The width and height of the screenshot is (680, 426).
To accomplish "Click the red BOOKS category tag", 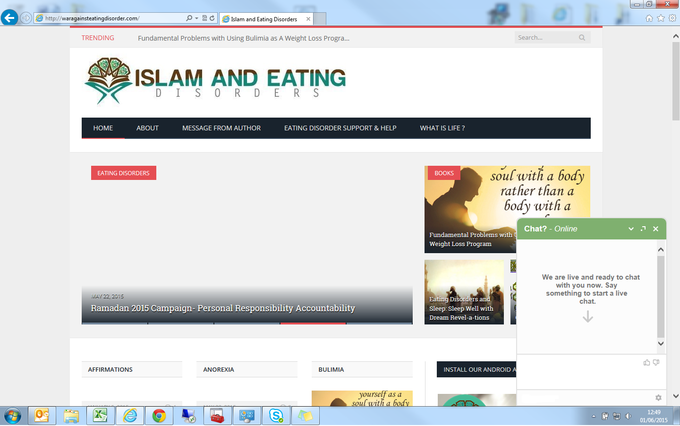I will 444,173.
